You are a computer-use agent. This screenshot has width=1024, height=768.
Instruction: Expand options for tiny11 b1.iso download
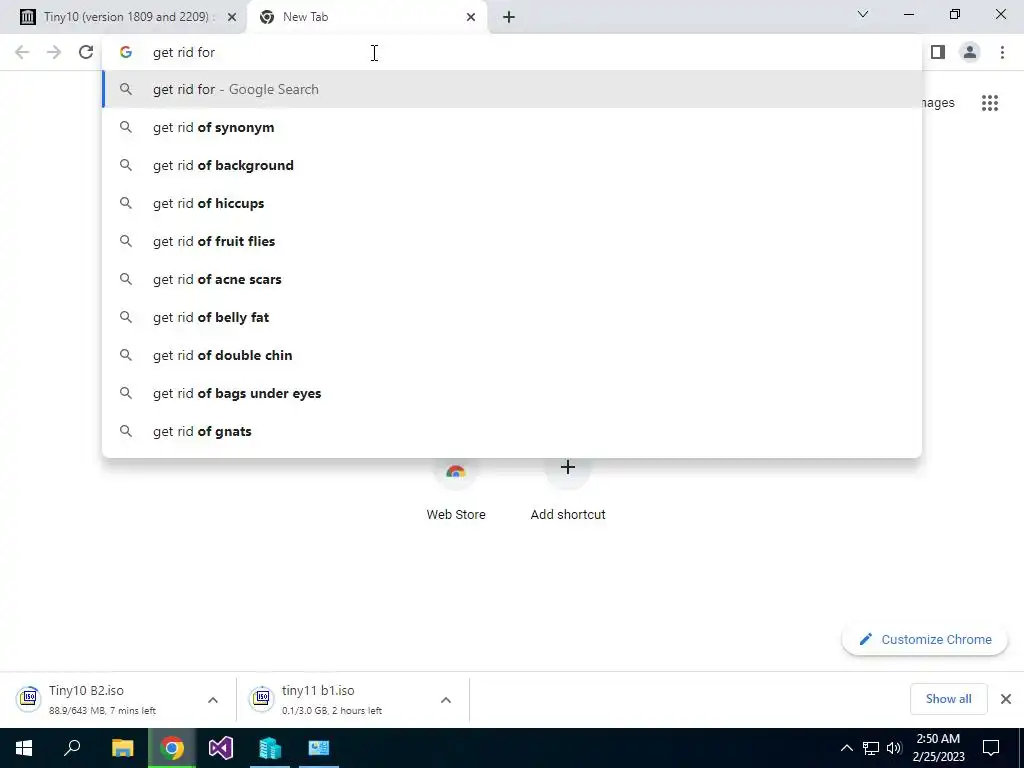(x=446, y=700)
